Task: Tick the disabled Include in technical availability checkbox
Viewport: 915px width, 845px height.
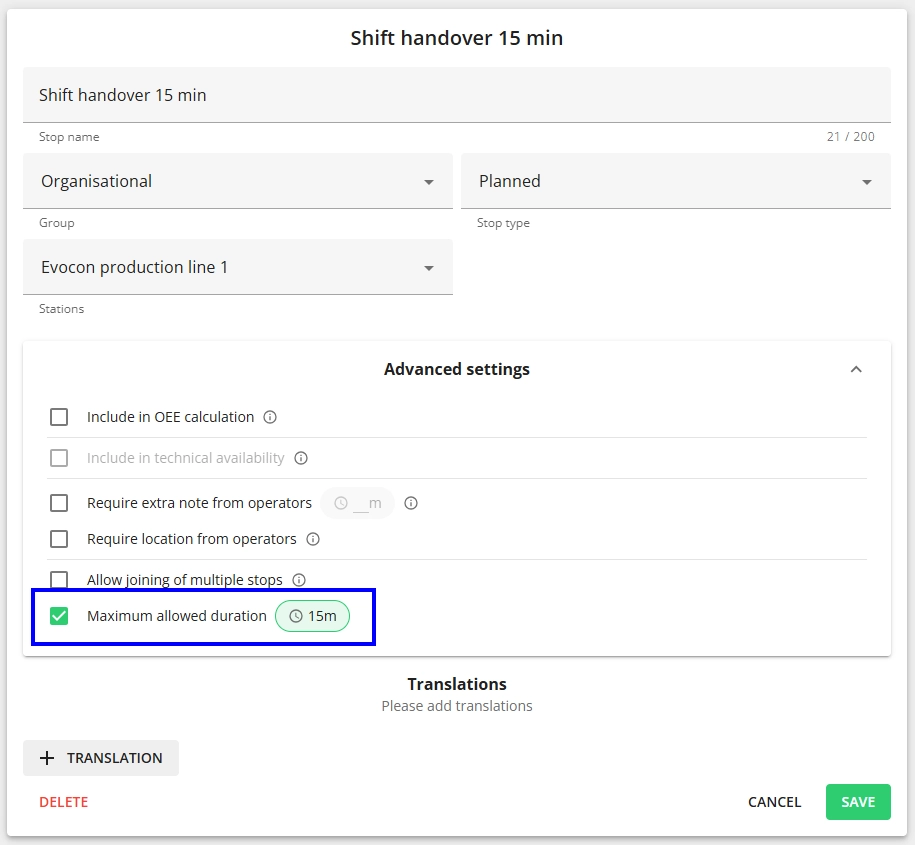Action: 59,458
